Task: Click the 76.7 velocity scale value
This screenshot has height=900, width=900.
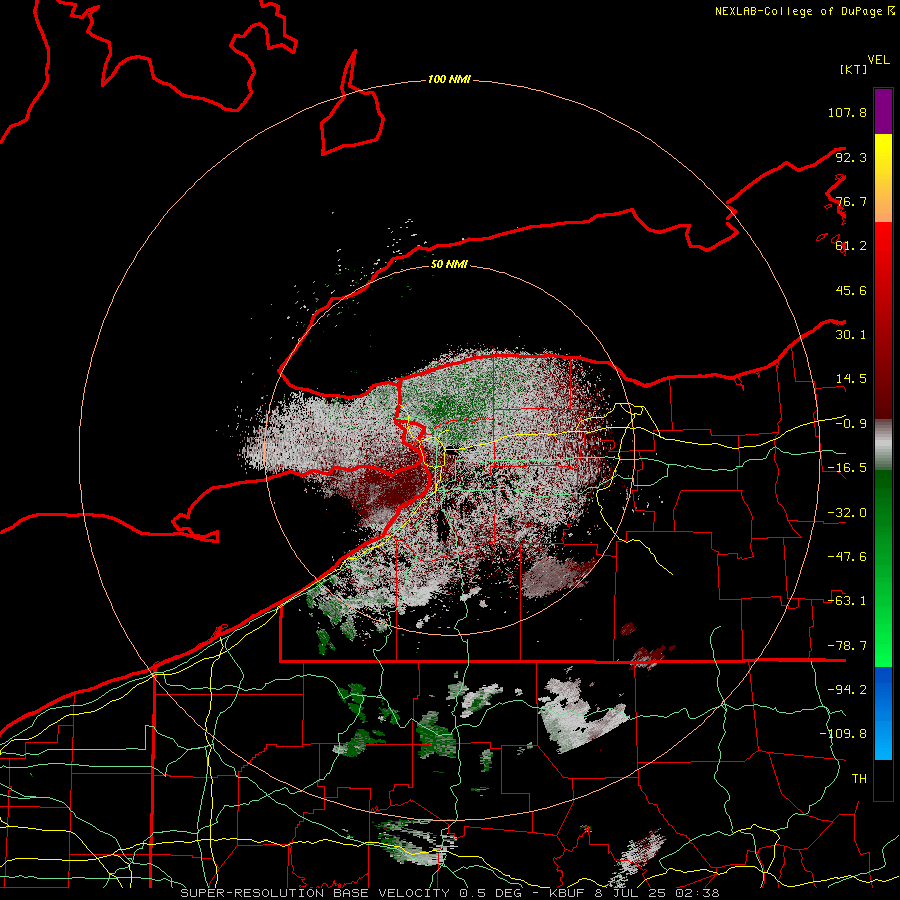Action: click(851, 201)
